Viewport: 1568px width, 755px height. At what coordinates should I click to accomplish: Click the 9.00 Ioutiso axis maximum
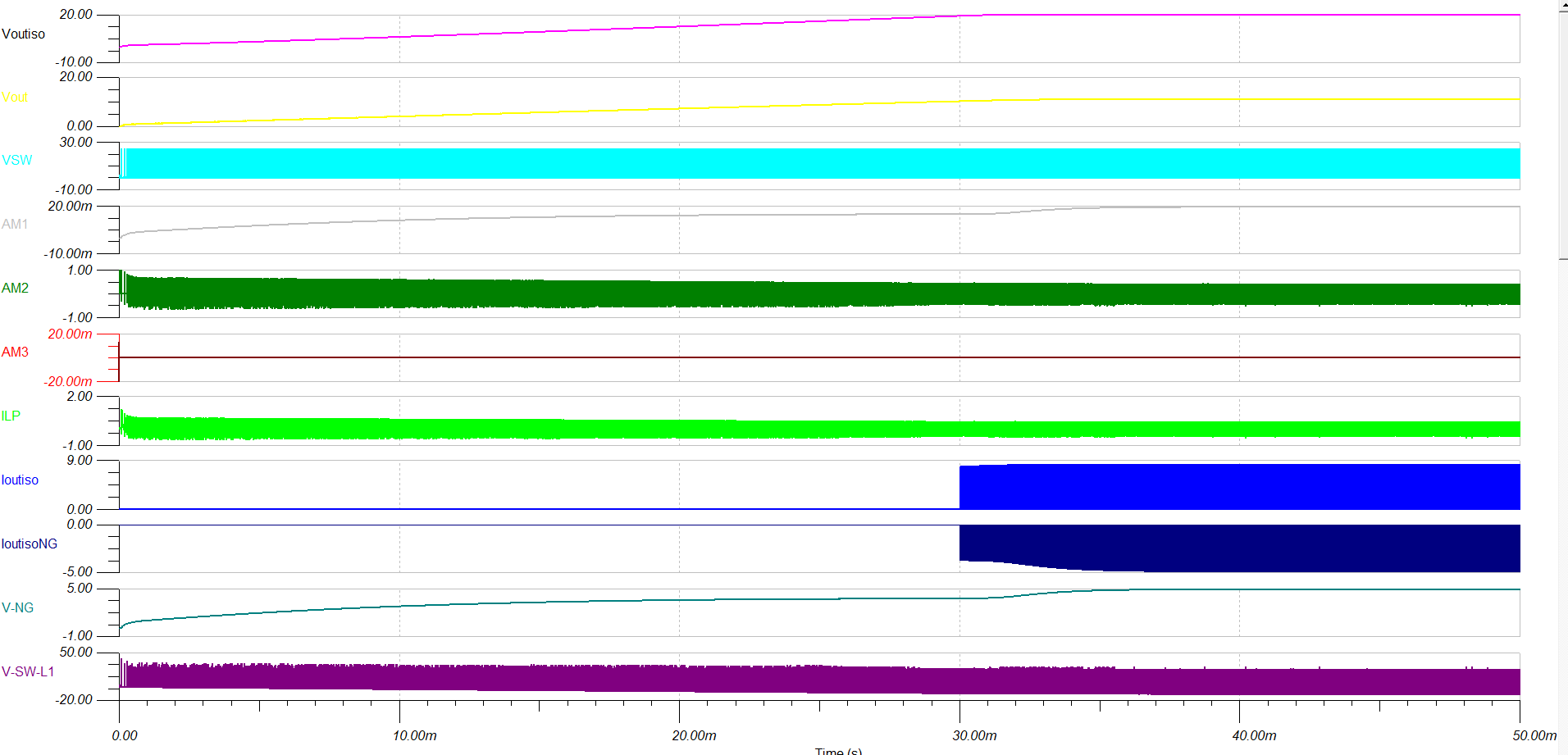[x=80, y=461]
